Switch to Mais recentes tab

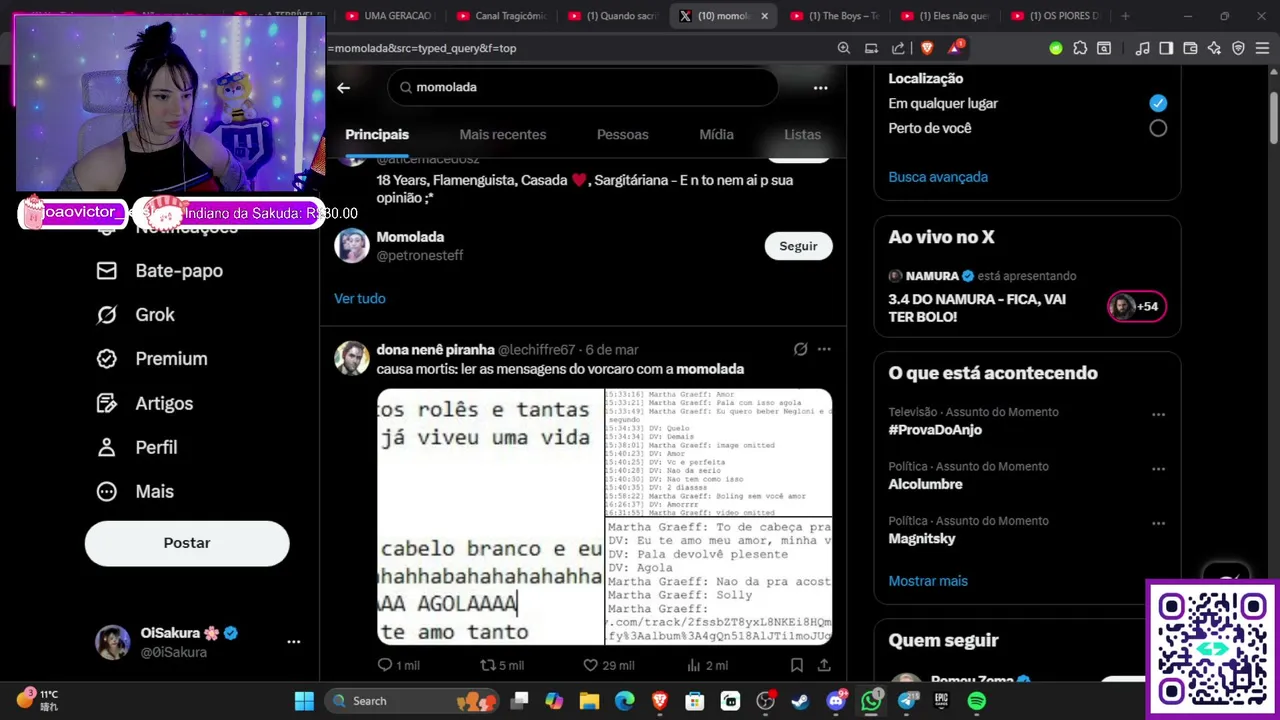tap(502, 134)
